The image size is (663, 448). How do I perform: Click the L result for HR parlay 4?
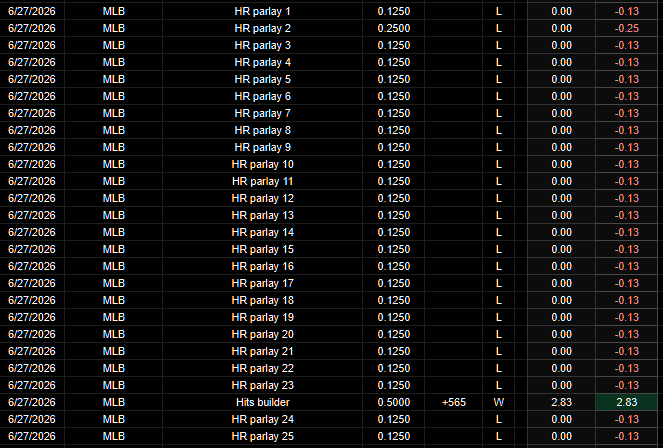pos(499,62)
